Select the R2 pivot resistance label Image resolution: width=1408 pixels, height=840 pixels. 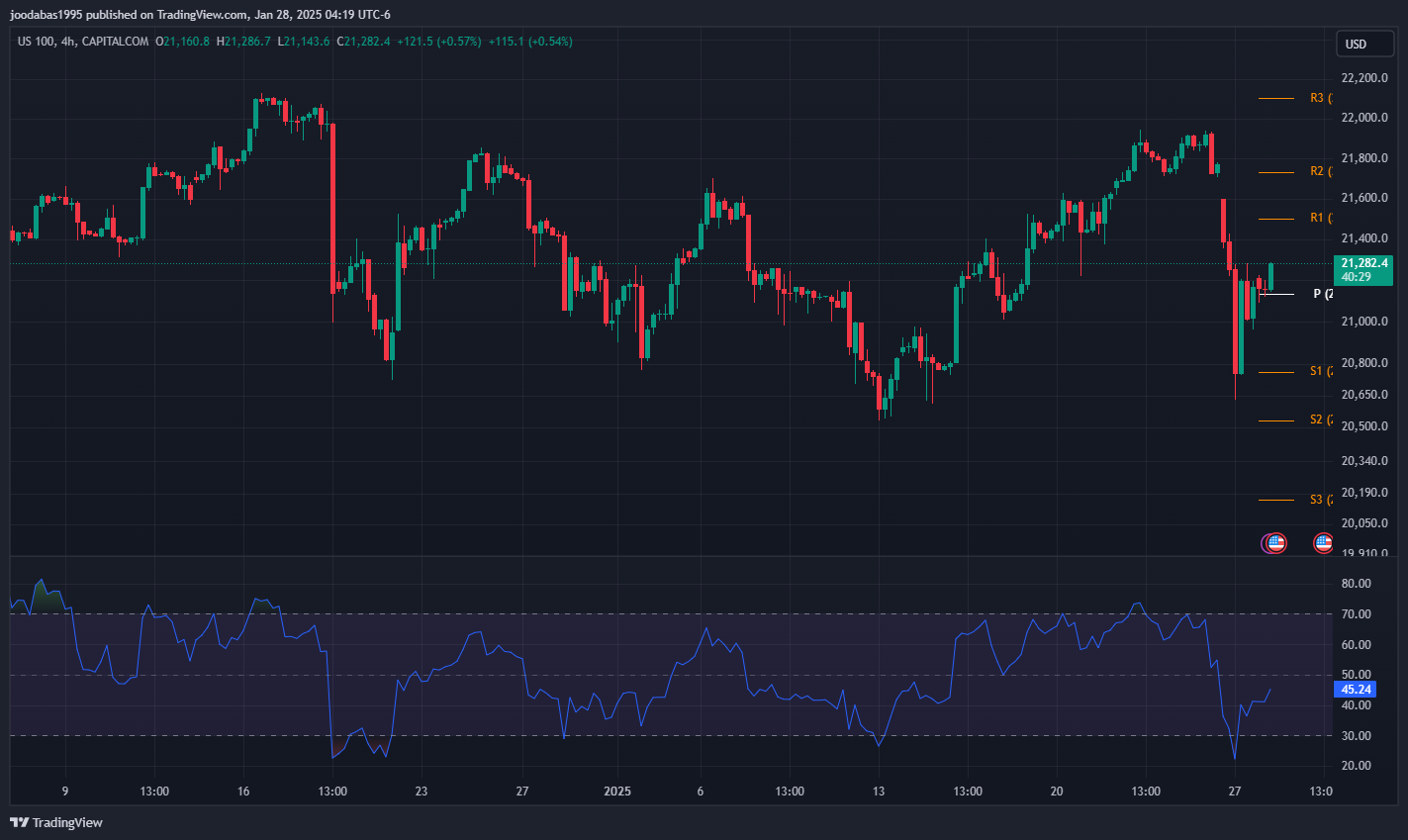(x=1317, y=172)
